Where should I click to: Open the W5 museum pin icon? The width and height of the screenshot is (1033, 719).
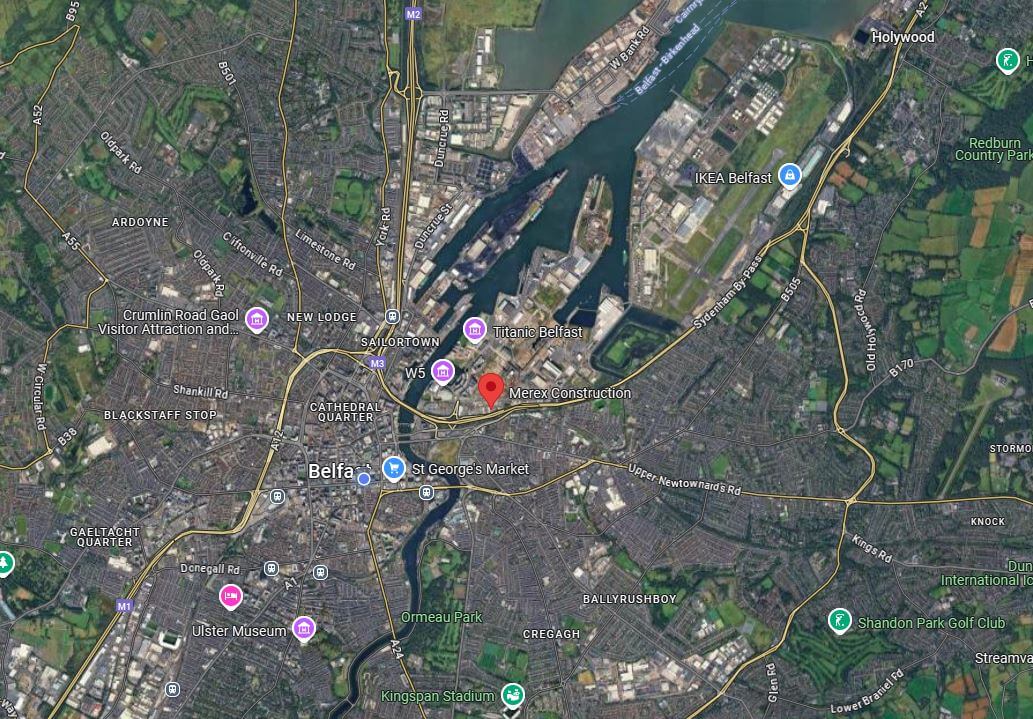(443, 372)
